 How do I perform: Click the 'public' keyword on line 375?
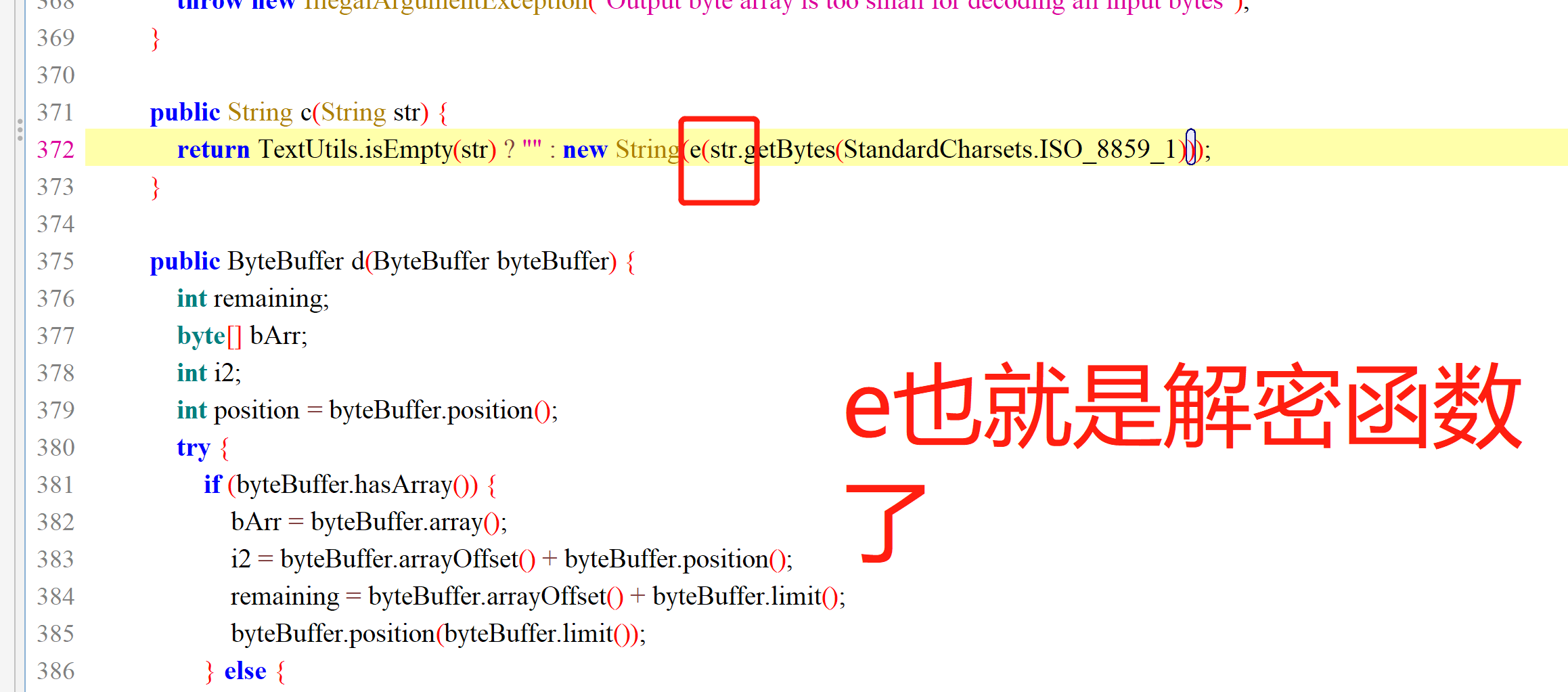185,262
